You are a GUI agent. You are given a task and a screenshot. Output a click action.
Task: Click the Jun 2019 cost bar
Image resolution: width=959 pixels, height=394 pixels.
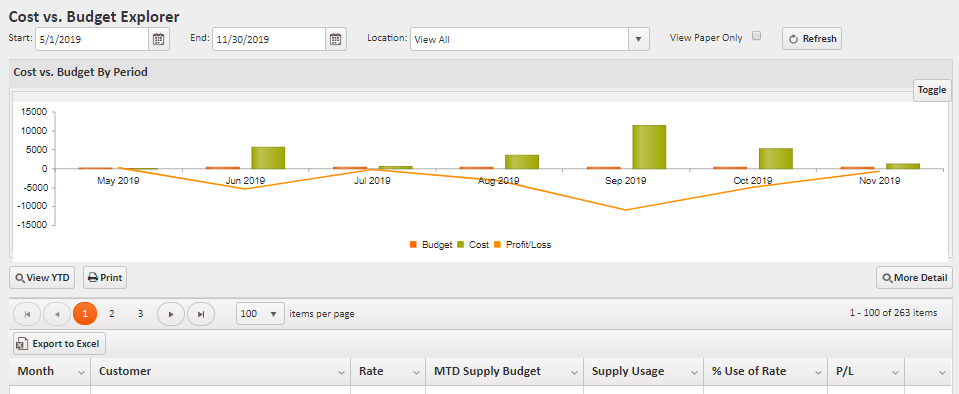268,158
